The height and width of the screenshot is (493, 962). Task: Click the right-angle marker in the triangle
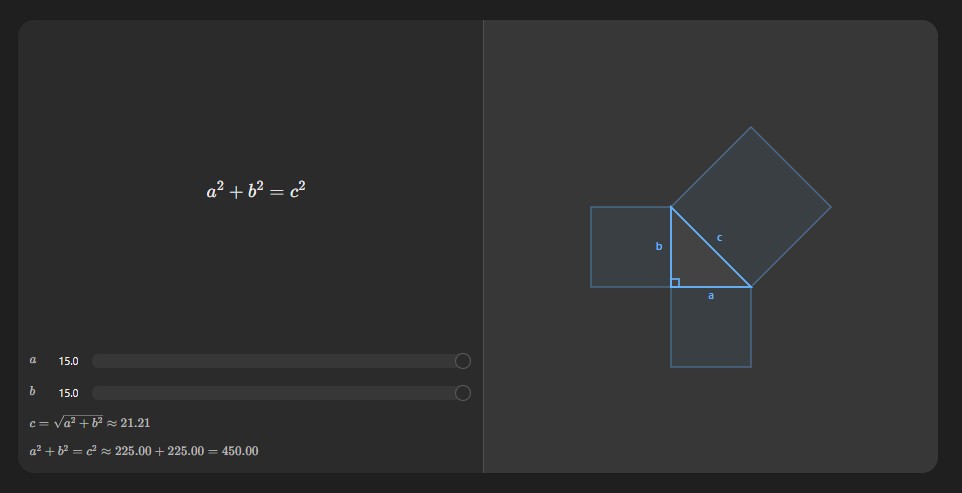[x=675, y=283]
